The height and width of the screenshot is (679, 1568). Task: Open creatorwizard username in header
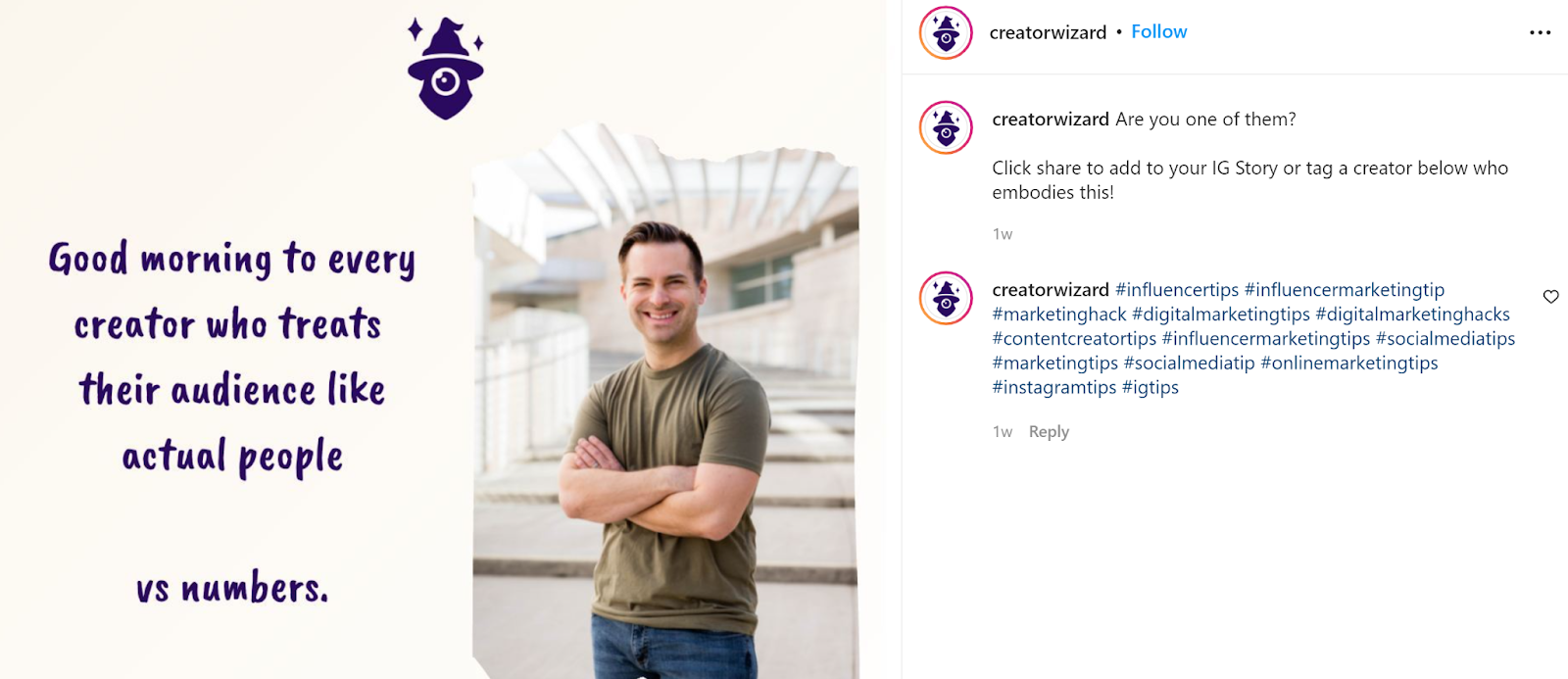coord(1048,32)
